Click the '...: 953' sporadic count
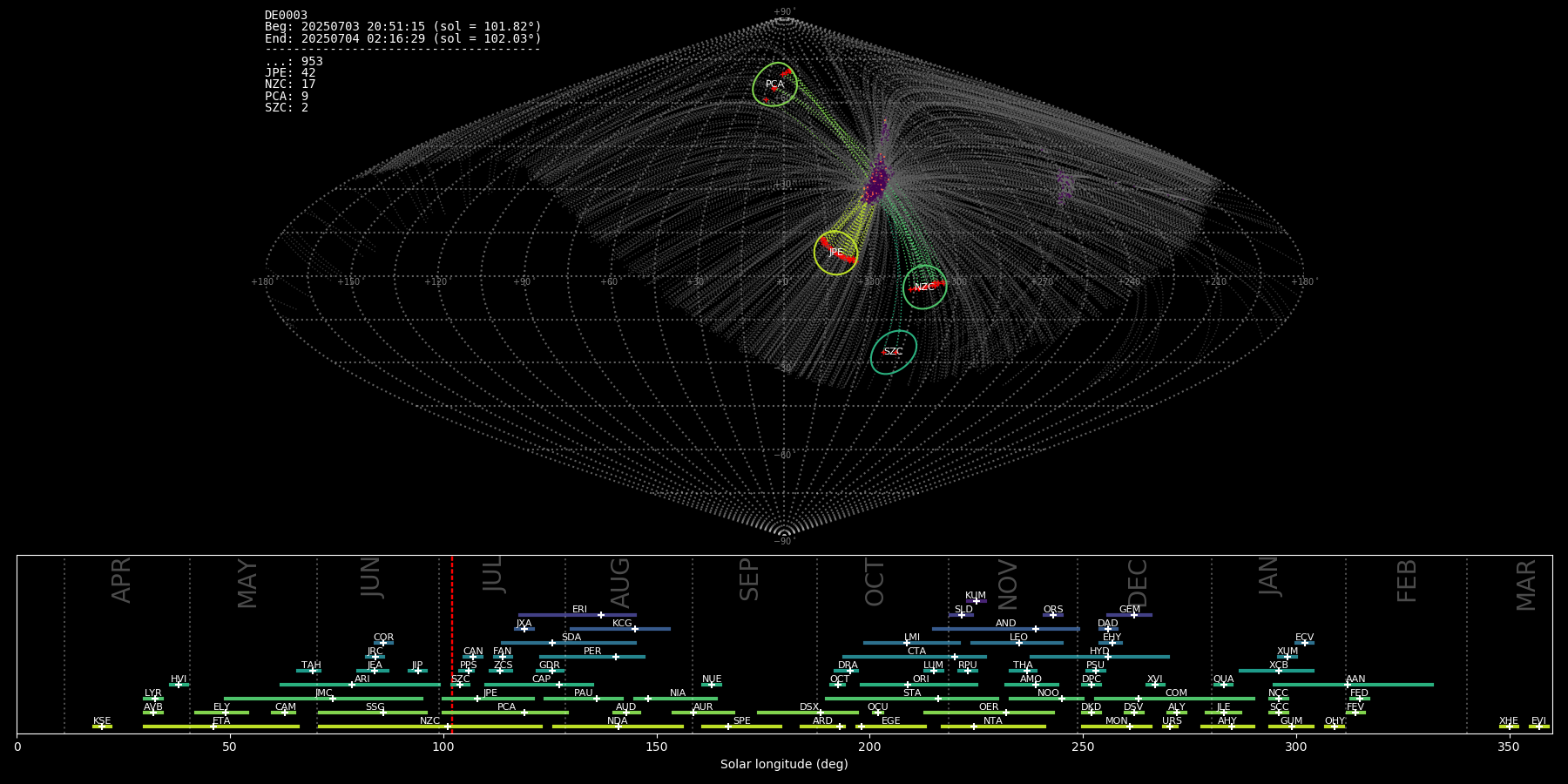This screenshot has height=784, width=1568. click(294, 61)
